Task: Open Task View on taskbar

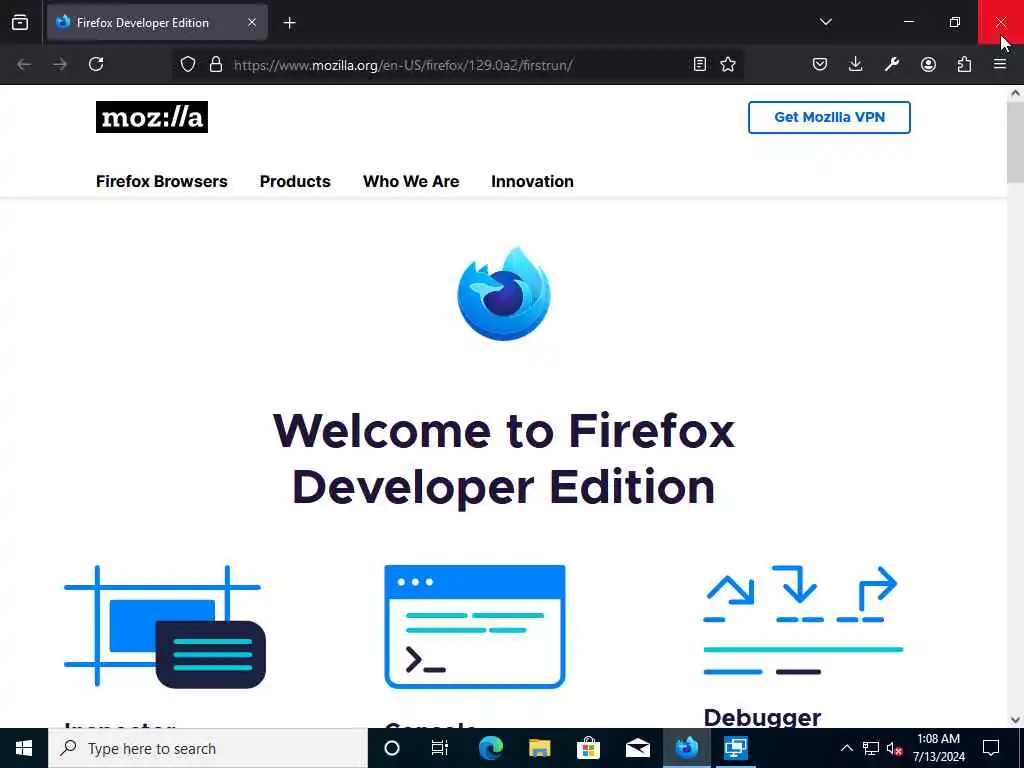Action: (440, 748)
